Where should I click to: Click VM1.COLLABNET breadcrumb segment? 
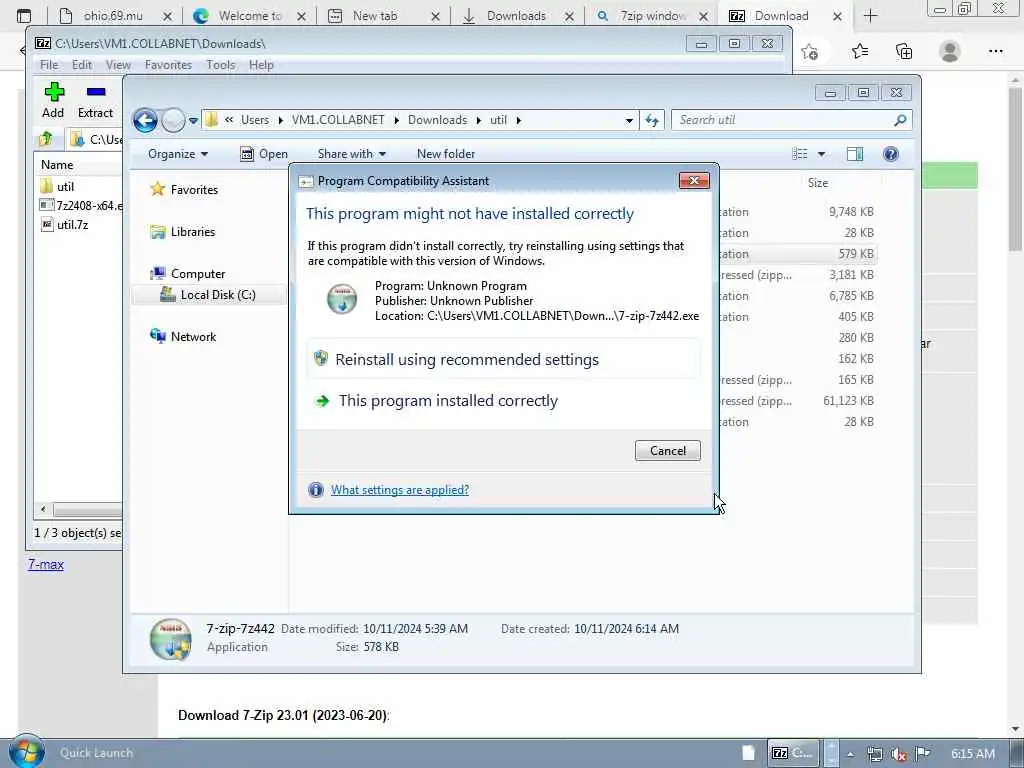click(x=338, y=120)
